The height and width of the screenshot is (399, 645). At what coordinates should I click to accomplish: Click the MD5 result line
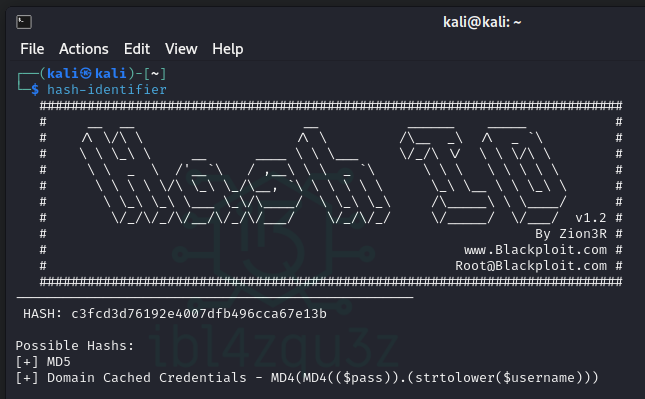tap(43, 362)
